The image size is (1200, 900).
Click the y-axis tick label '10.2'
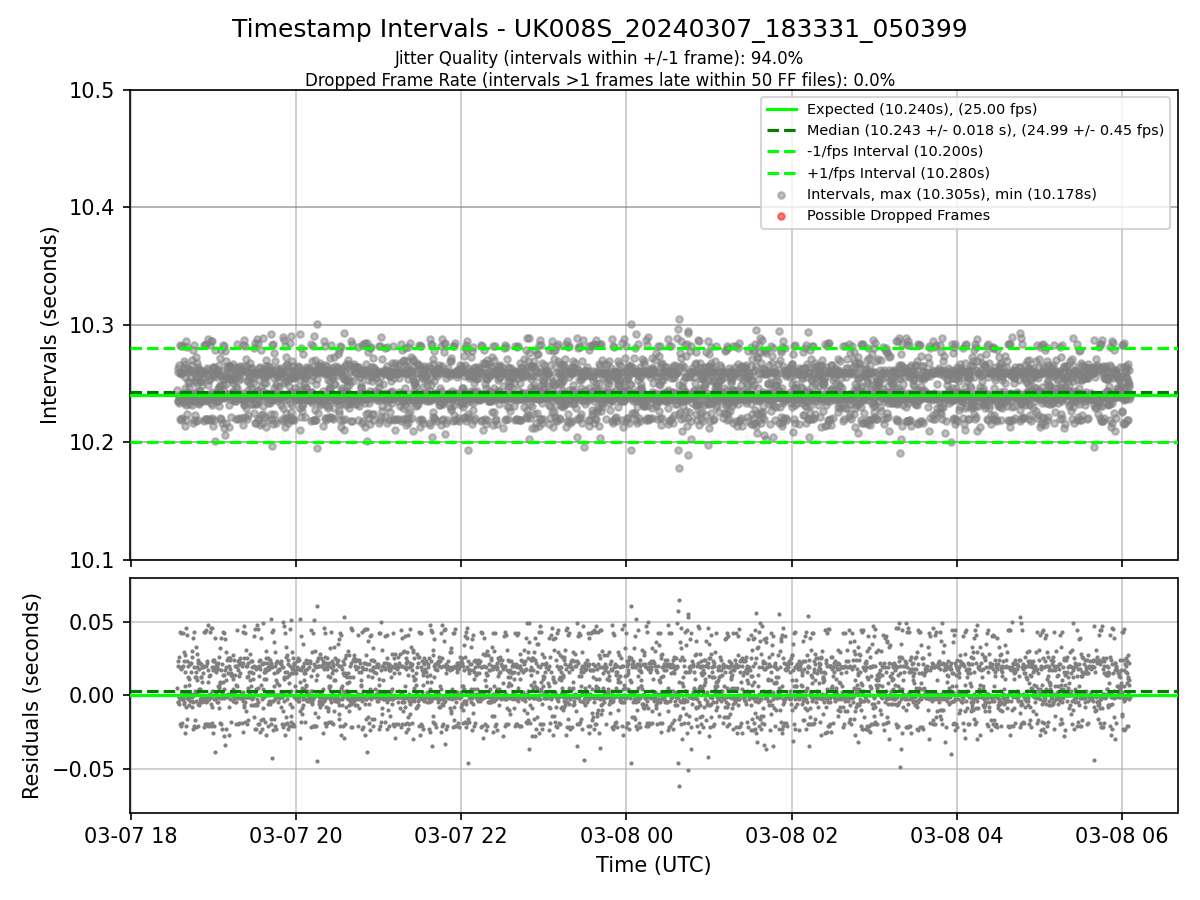tap(94, 443)
